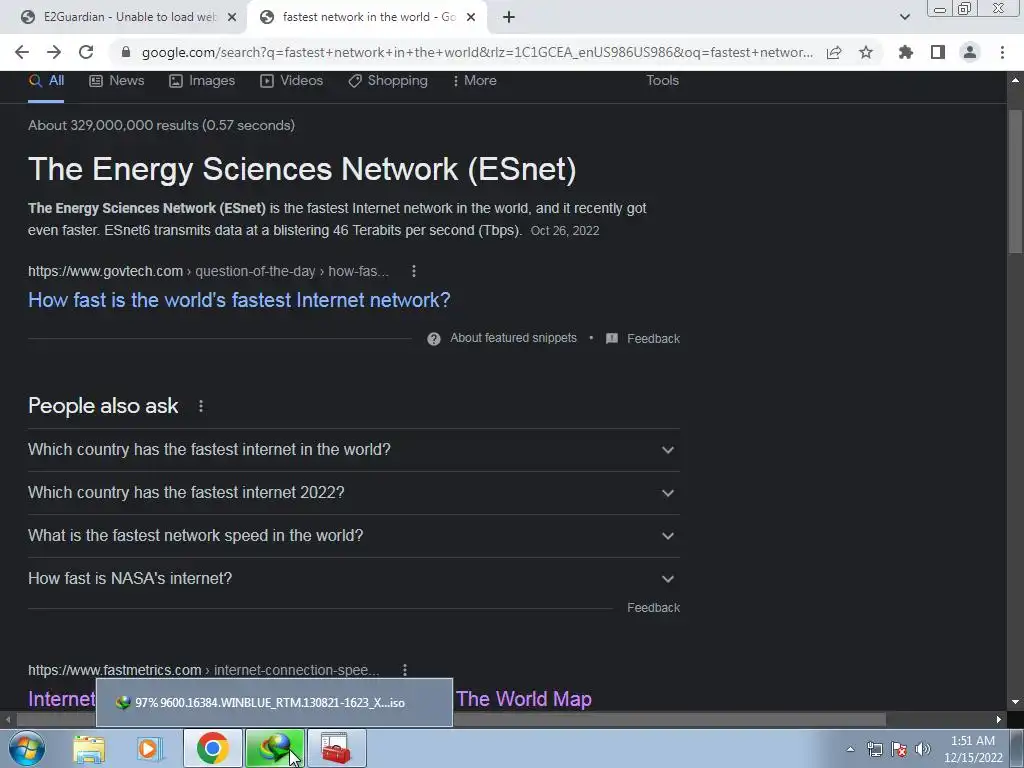The image size is (1024, 768).
Task: Open the Chrome three-dot menu
Action: point(1002,52)
